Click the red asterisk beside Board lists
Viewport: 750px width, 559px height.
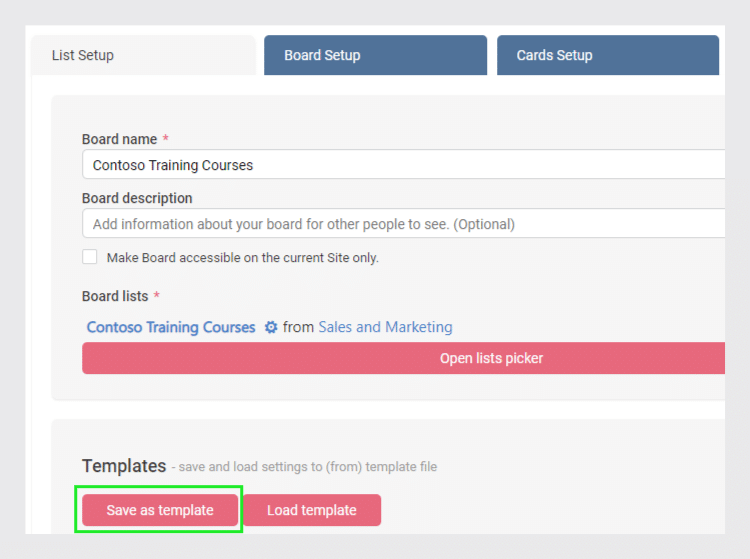click(x=156, y=295)
